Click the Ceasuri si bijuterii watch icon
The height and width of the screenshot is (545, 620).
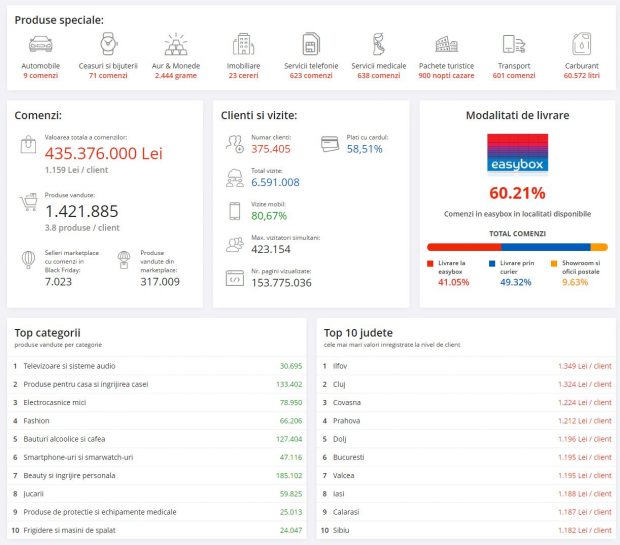click(x=107, y=44)
